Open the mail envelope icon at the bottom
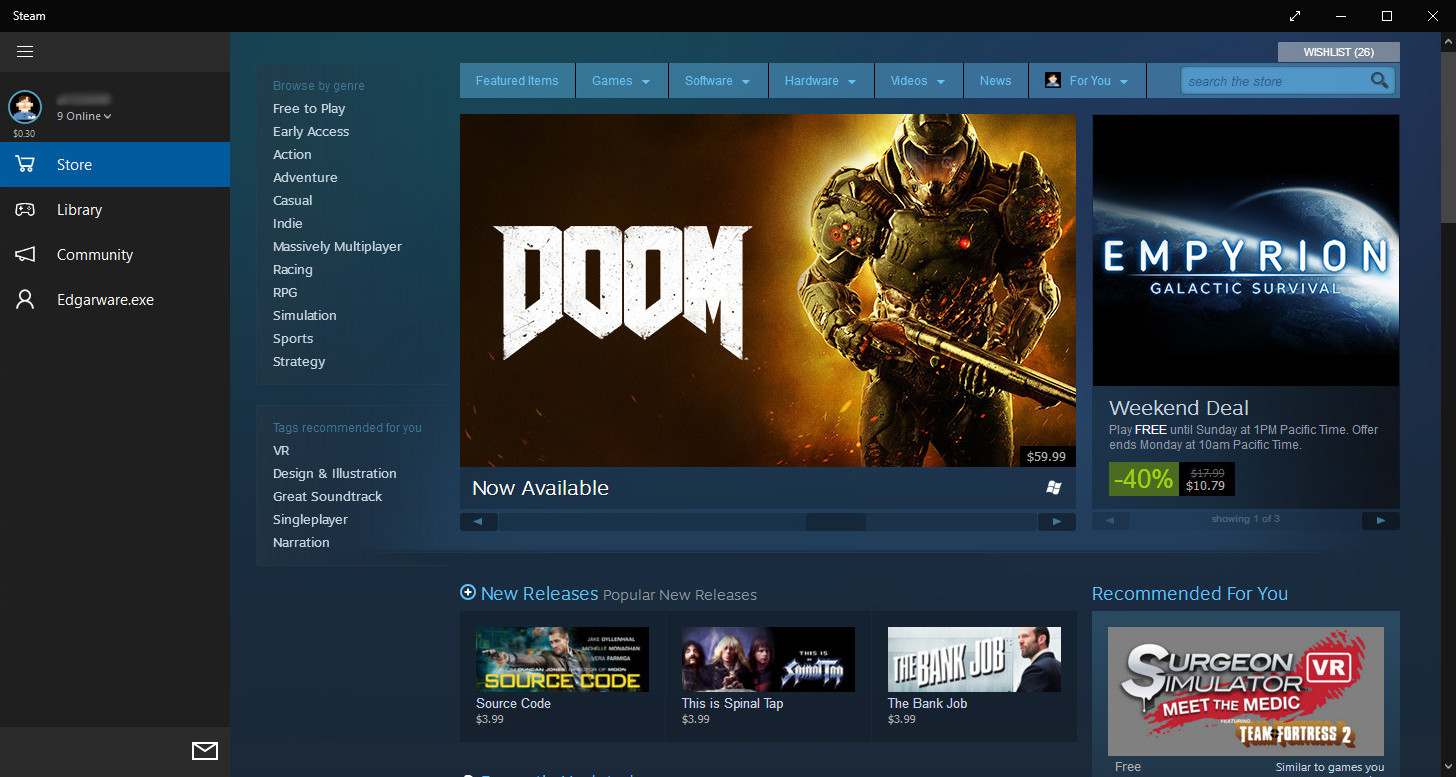Image resolution: width=1456 pixels, height=777 pixels. (204, 750)
